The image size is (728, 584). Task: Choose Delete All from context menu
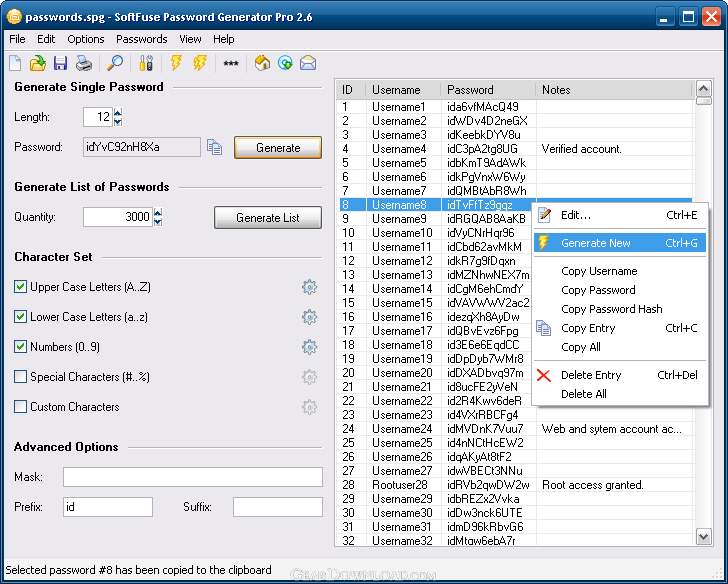point(620,394)
